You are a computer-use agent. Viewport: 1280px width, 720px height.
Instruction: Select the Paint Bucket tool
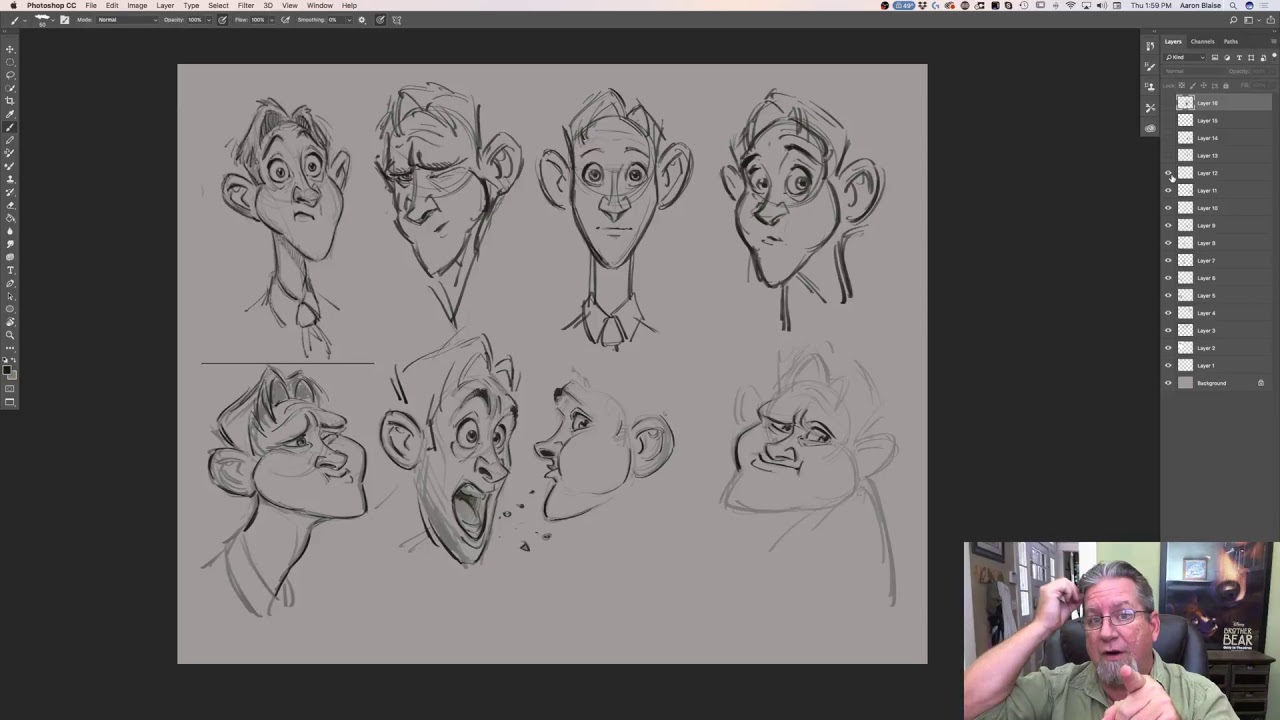point(10,217)
